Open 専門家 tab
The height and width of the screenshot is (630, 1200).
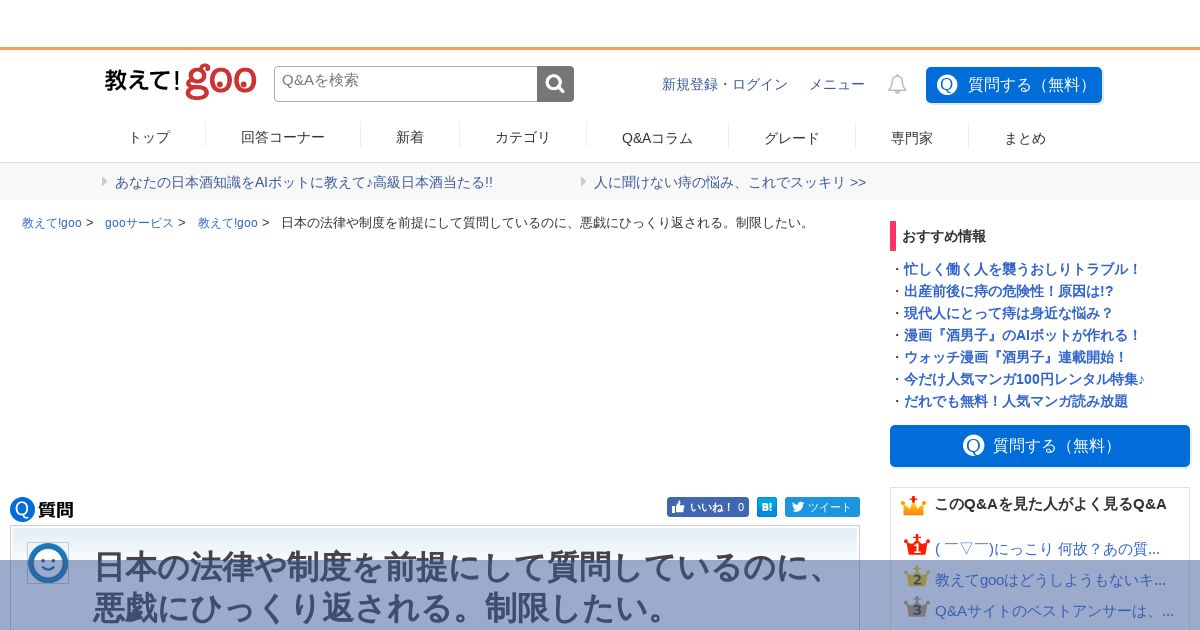pyautogui.click(x=912, y=138)
